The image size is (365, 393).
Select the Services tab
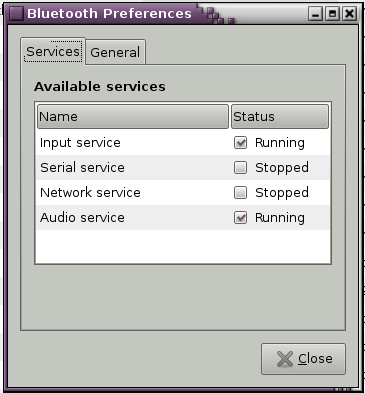[53, 51]
